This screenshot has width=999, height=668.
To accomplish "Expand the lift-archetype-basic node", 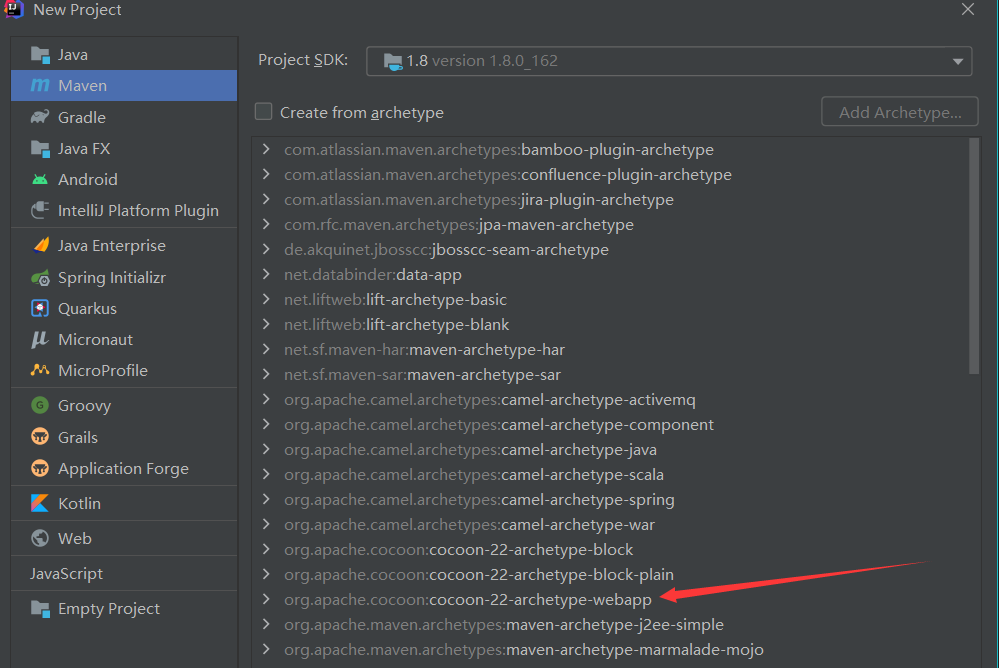I will click(266, 299).
